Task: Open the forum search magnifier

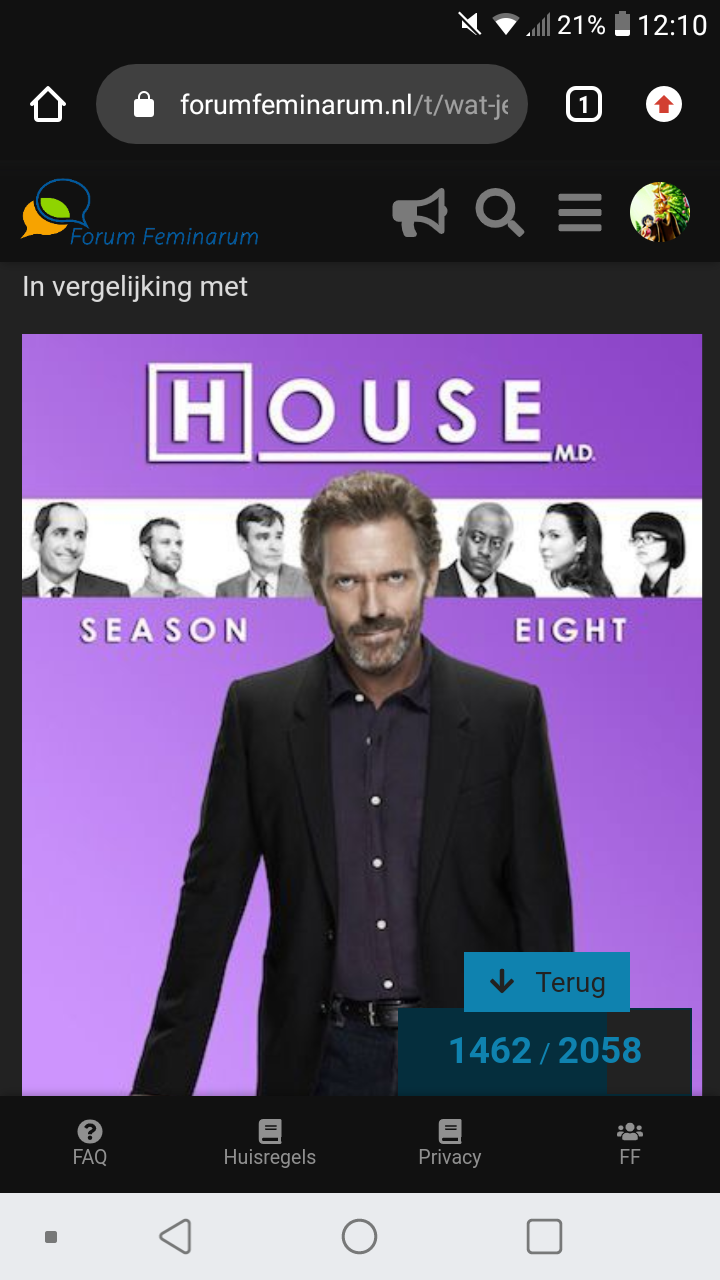Action: 499,212
